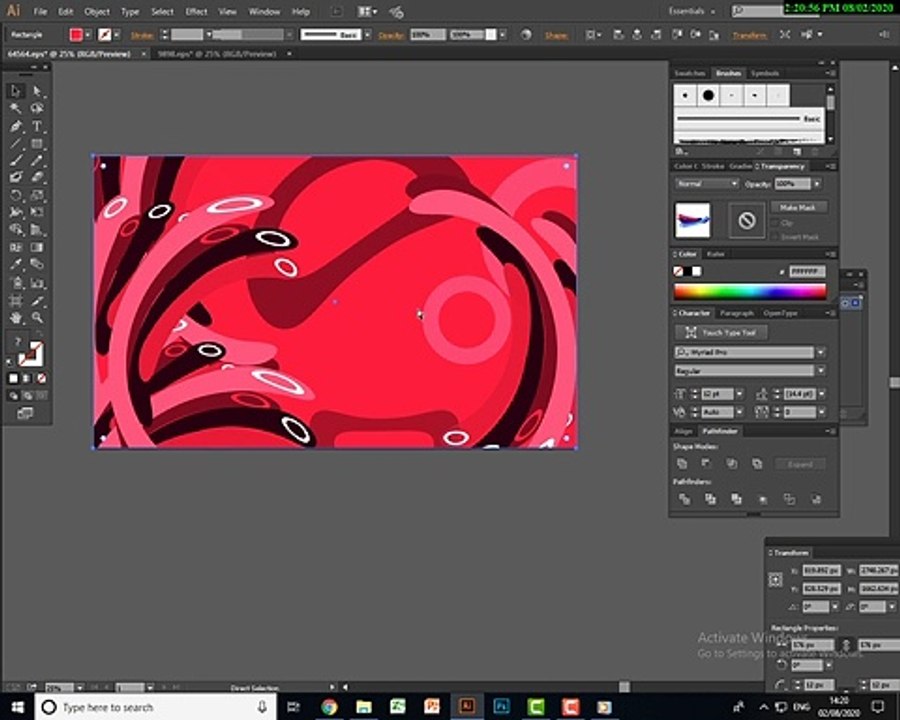Switch to the Paragraph tab

736,313
